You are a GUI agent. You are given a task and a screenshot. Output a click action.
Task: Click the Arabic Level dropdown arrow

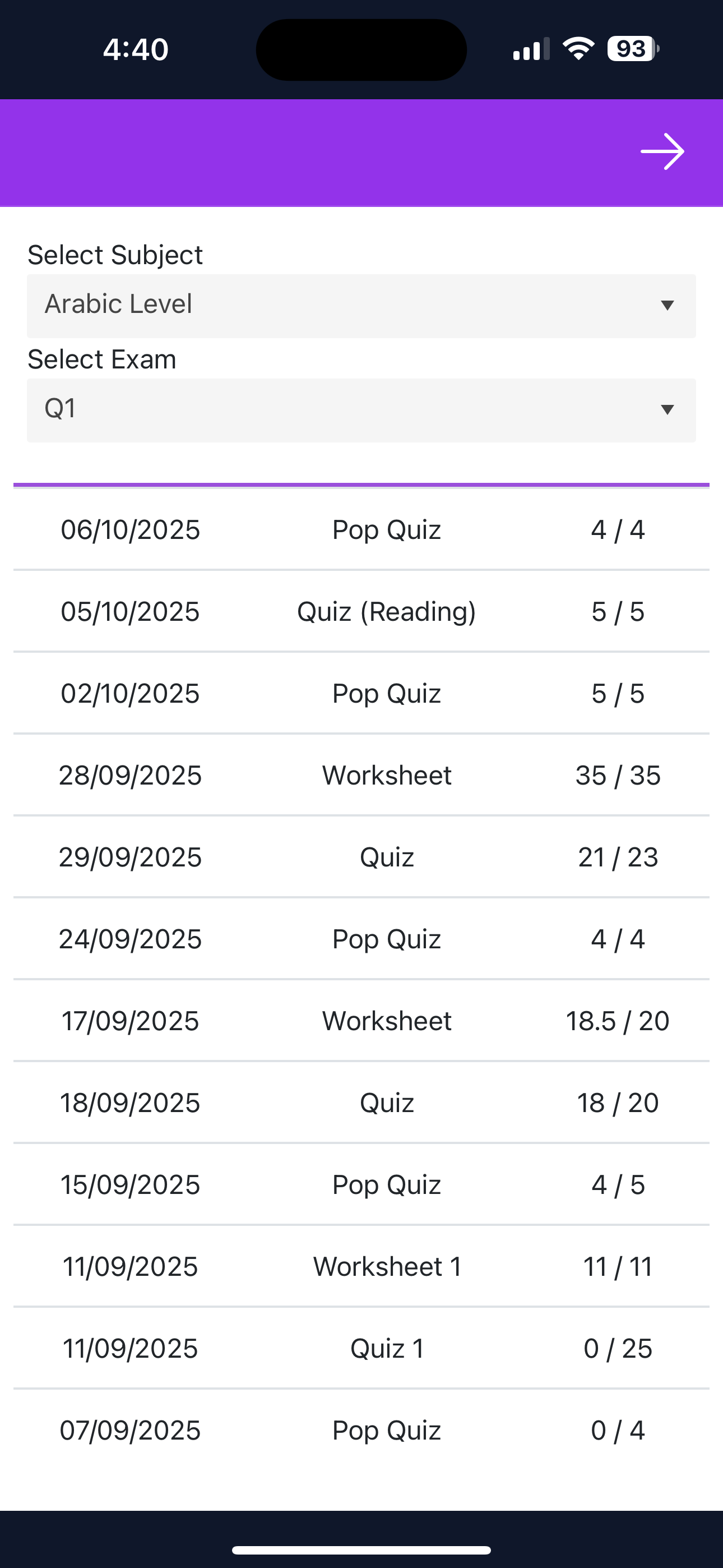(667, 306)
